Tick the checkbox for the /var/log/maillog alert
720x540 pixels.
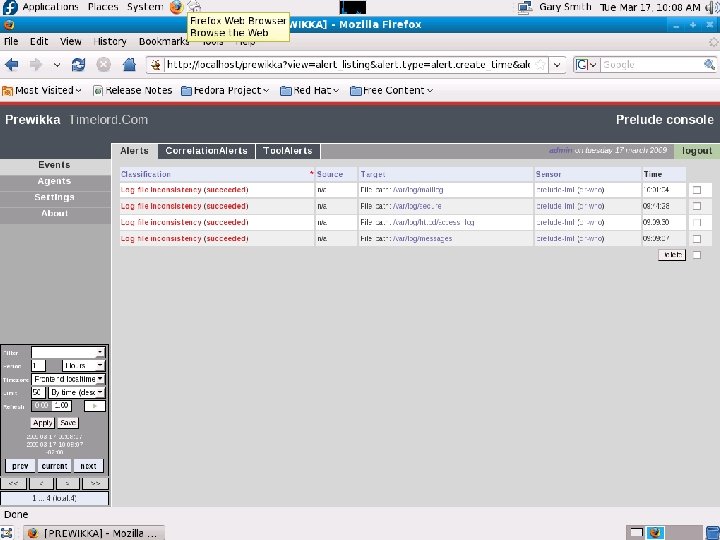click(697, 190)
